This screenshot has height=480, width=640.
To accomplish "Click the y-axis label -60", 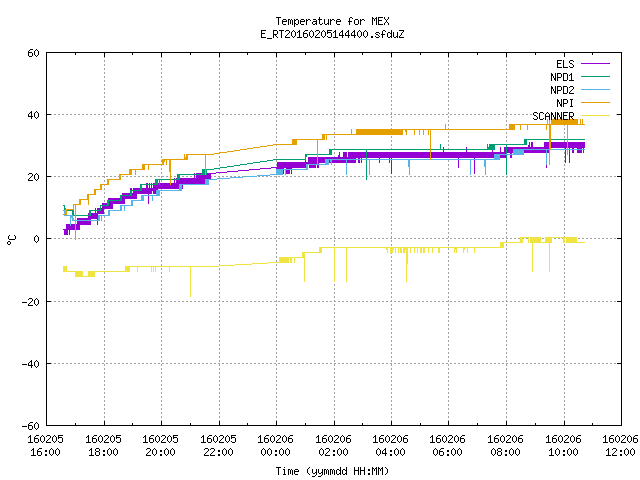I will pyautogui.click(x=31, y=426).
